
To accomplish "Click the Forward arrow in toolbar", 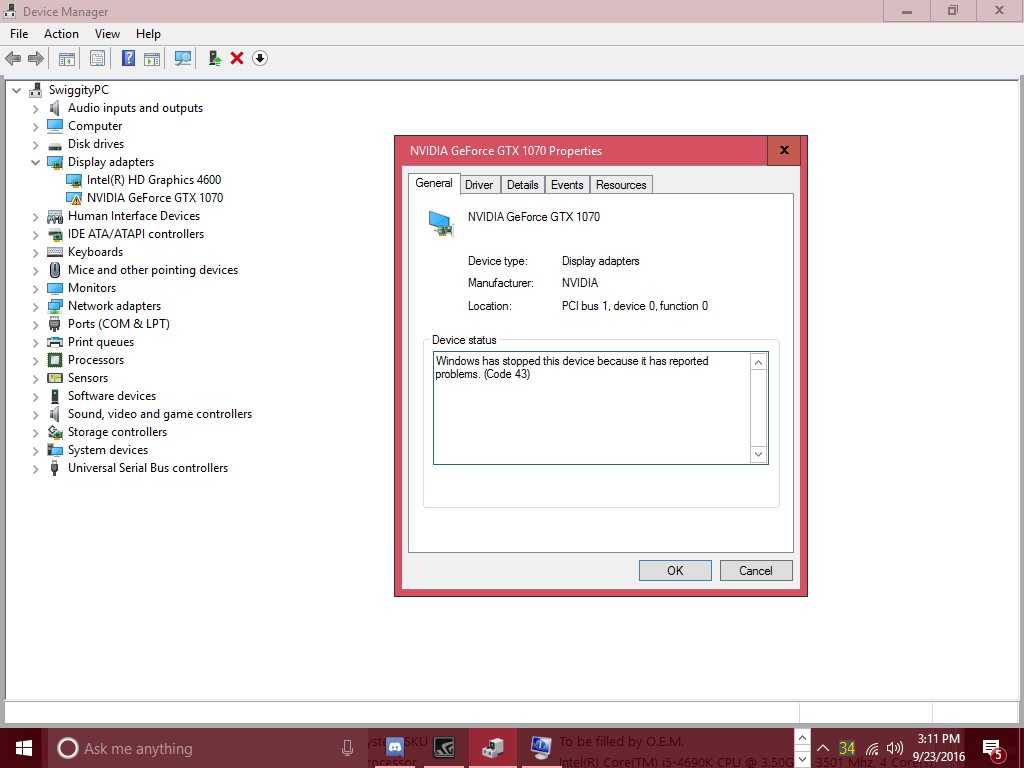I will [x=36, y=59].
